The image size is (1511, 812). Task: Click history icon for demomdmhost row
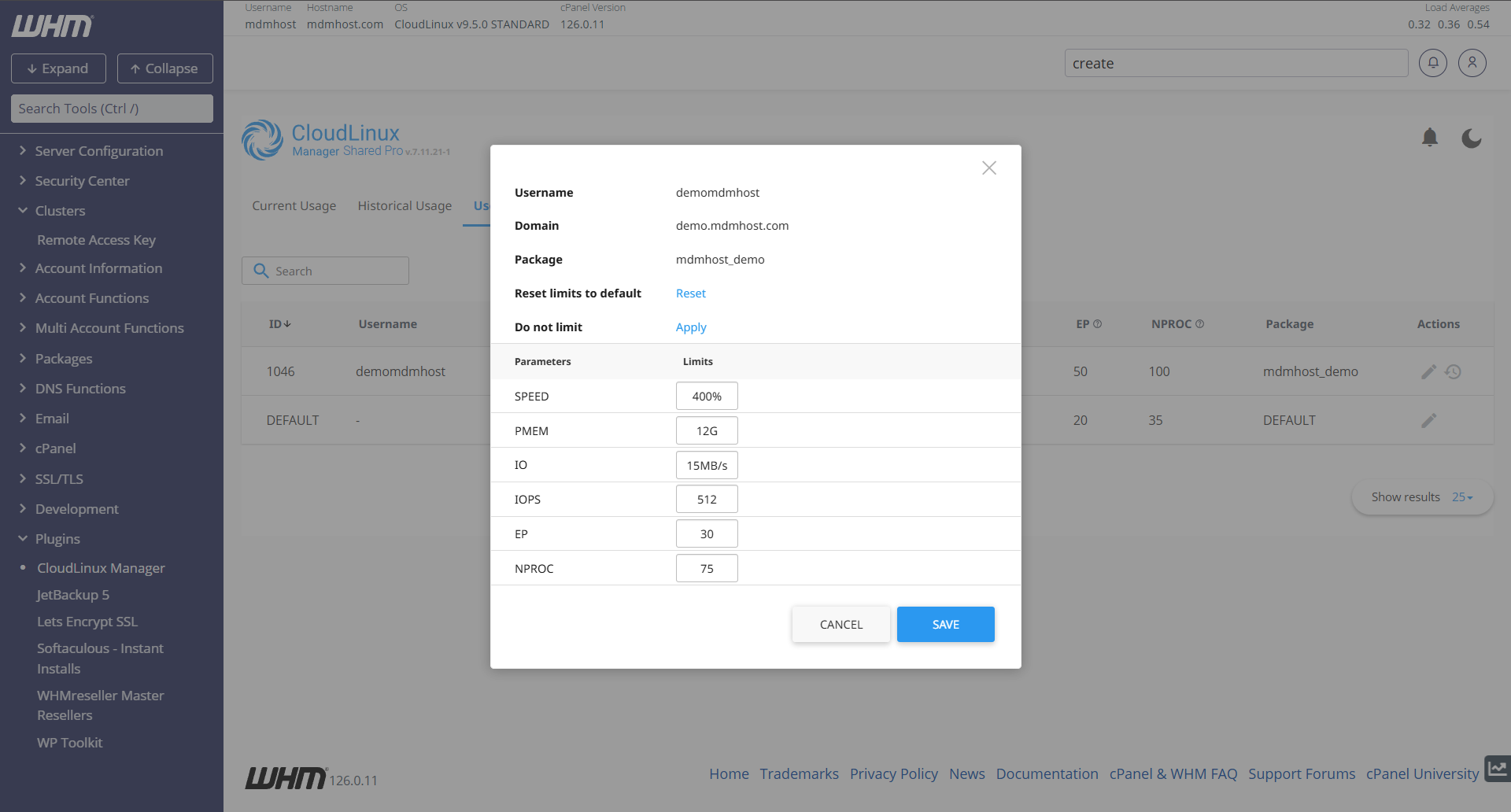point(1453,371)
